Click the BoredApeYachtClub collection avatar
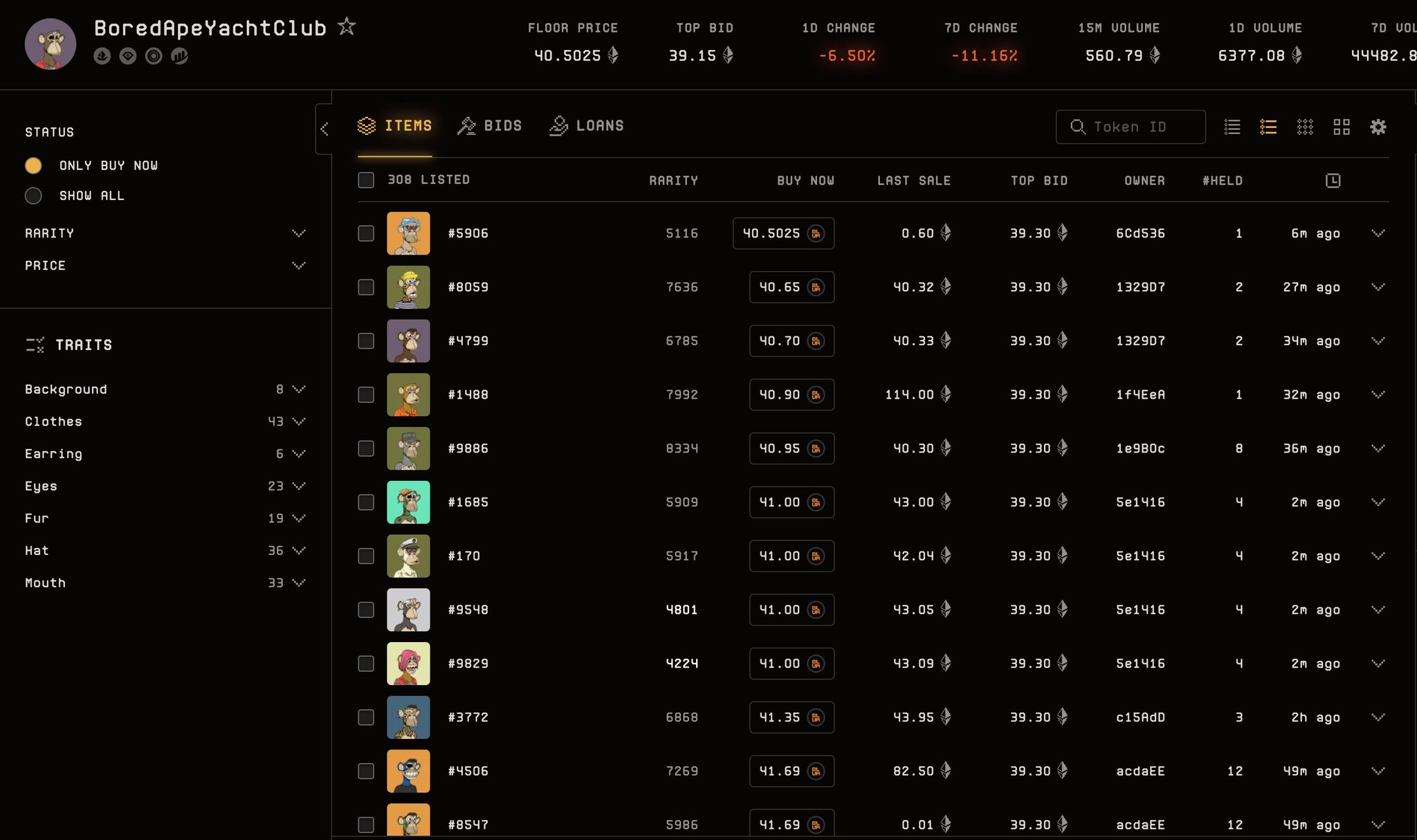The height and width of the screenshot is (840, 1417). coord(51,44)
